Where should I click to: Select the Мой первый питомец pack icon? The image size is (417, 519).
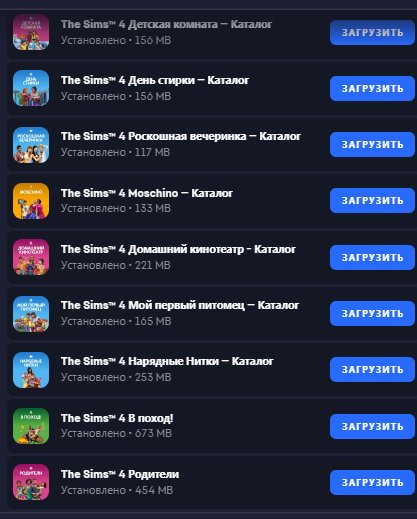[31, 314]
